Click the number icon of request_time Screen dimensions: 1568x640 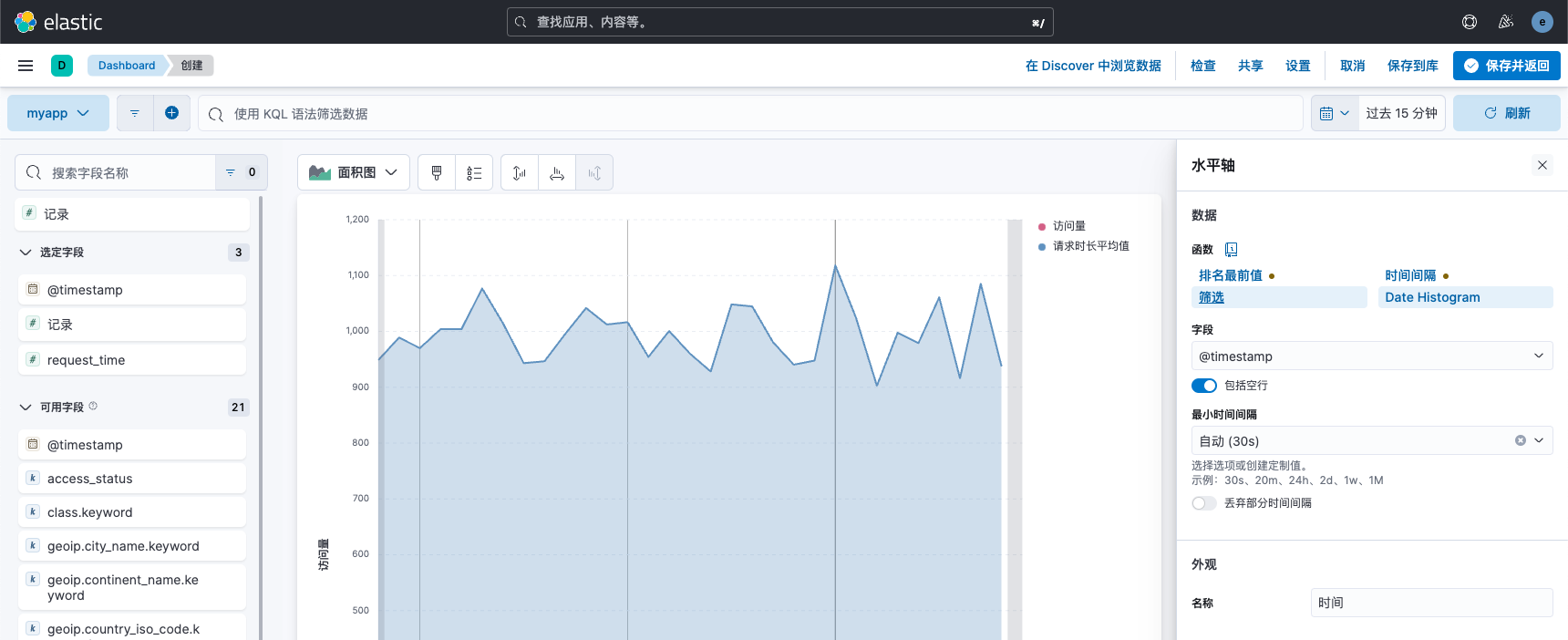point(33,359)
